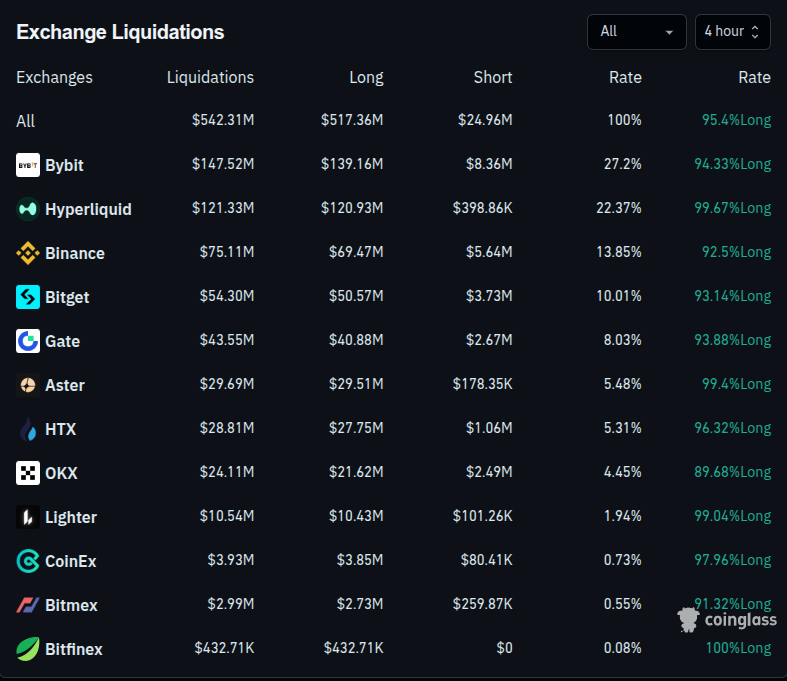The height and width of the screenshot is (681, 787).
Task: Open the Binance exchange name link
Action: [x=75, y=253]
